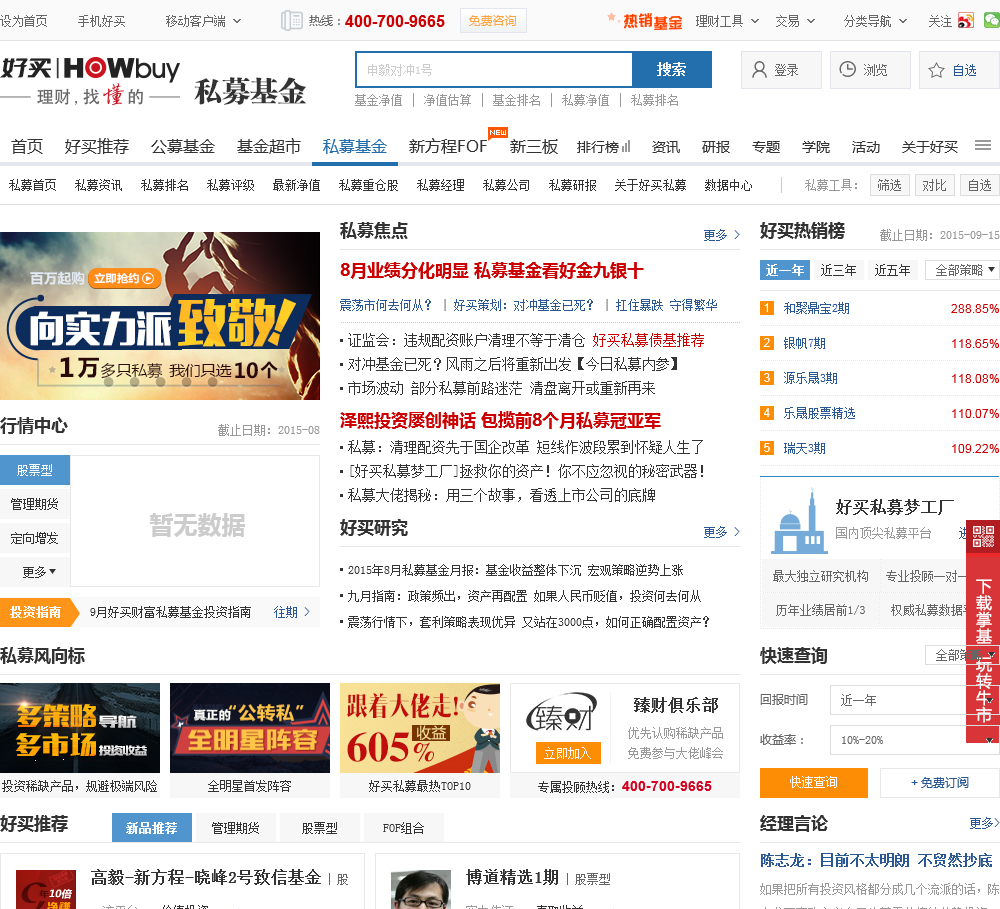Open fund 瑞天3期 in ranking
1000x909 pixels.
tap(804, 448)
